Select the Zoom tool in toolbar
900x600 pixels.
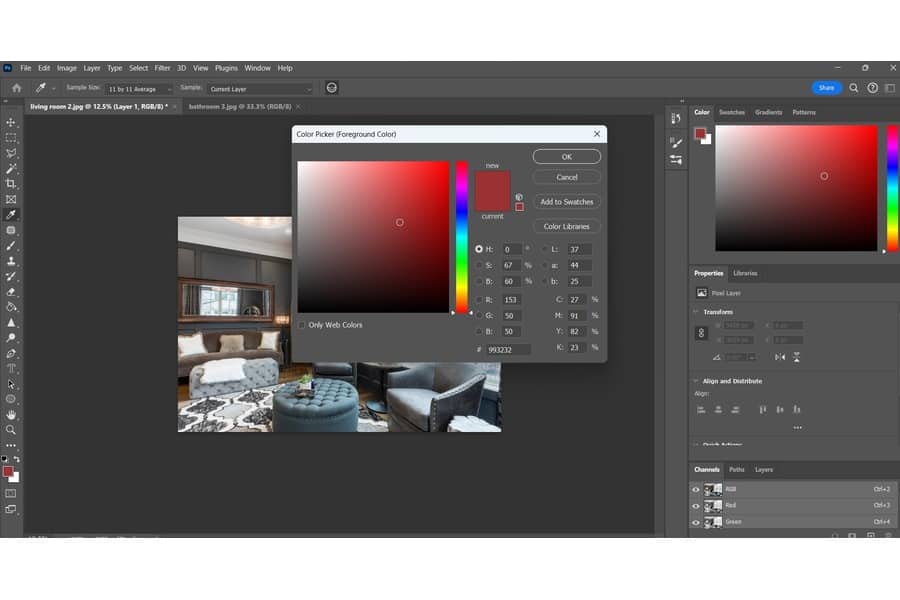[11, 429]
